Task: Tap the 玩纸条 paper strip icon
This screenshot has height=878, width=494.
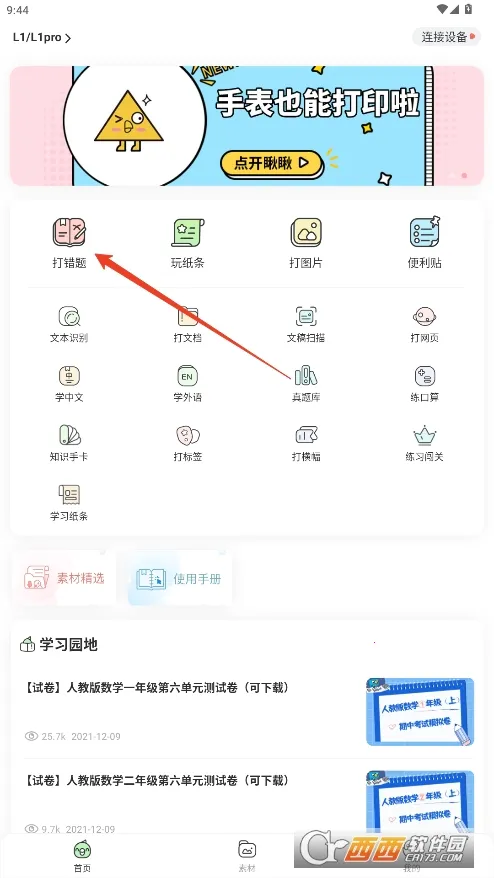Action: click(x=188, y=233)
